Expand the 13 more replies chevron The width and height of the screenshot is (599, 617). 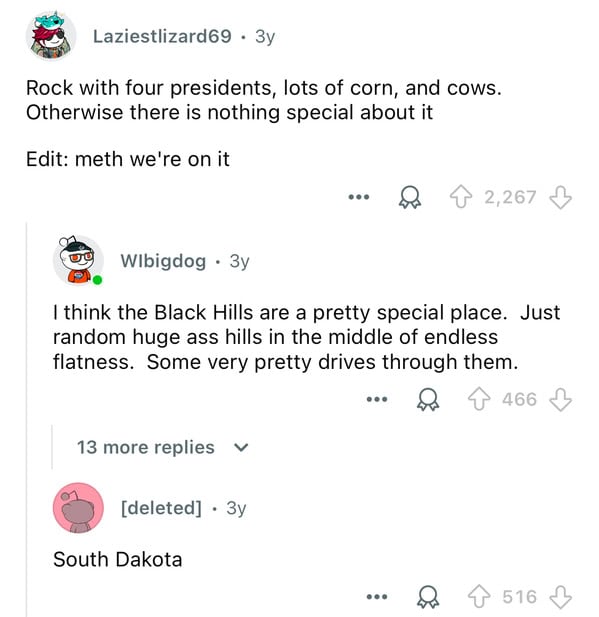point(241,447)
